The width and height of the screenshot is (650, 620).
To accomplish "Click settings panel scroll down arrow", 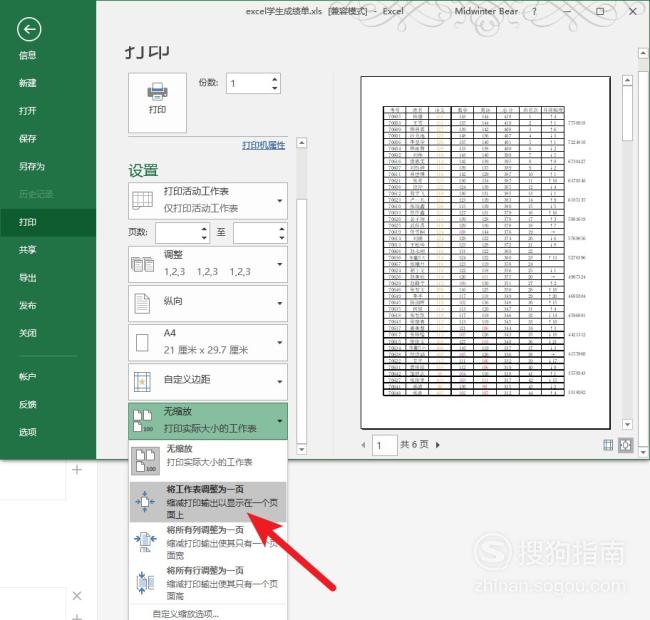I will pos(302,449).
